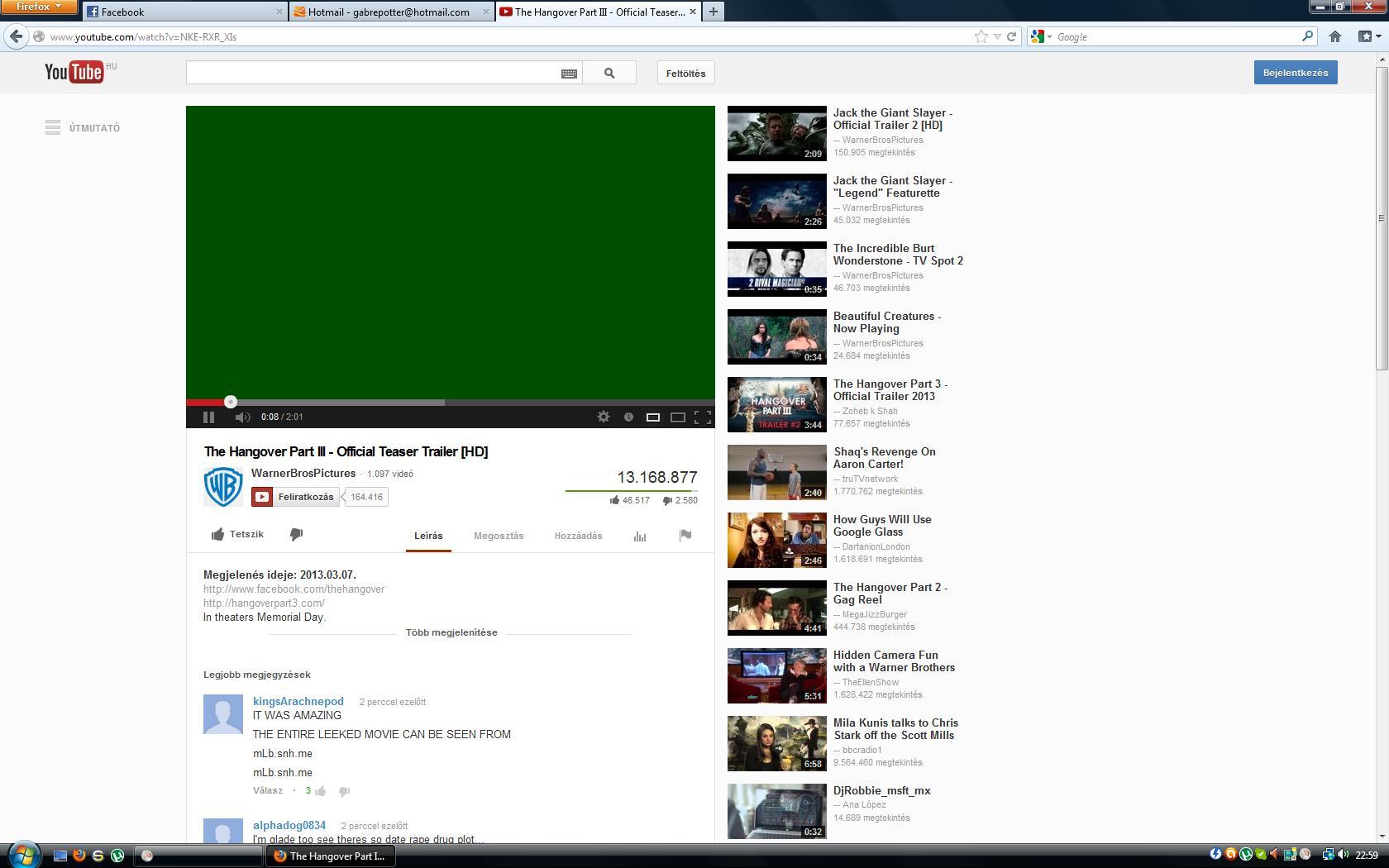Open the Windows Start button
Screen dimensions: 1389x868
pyautogui.click(x=23, y=854)
